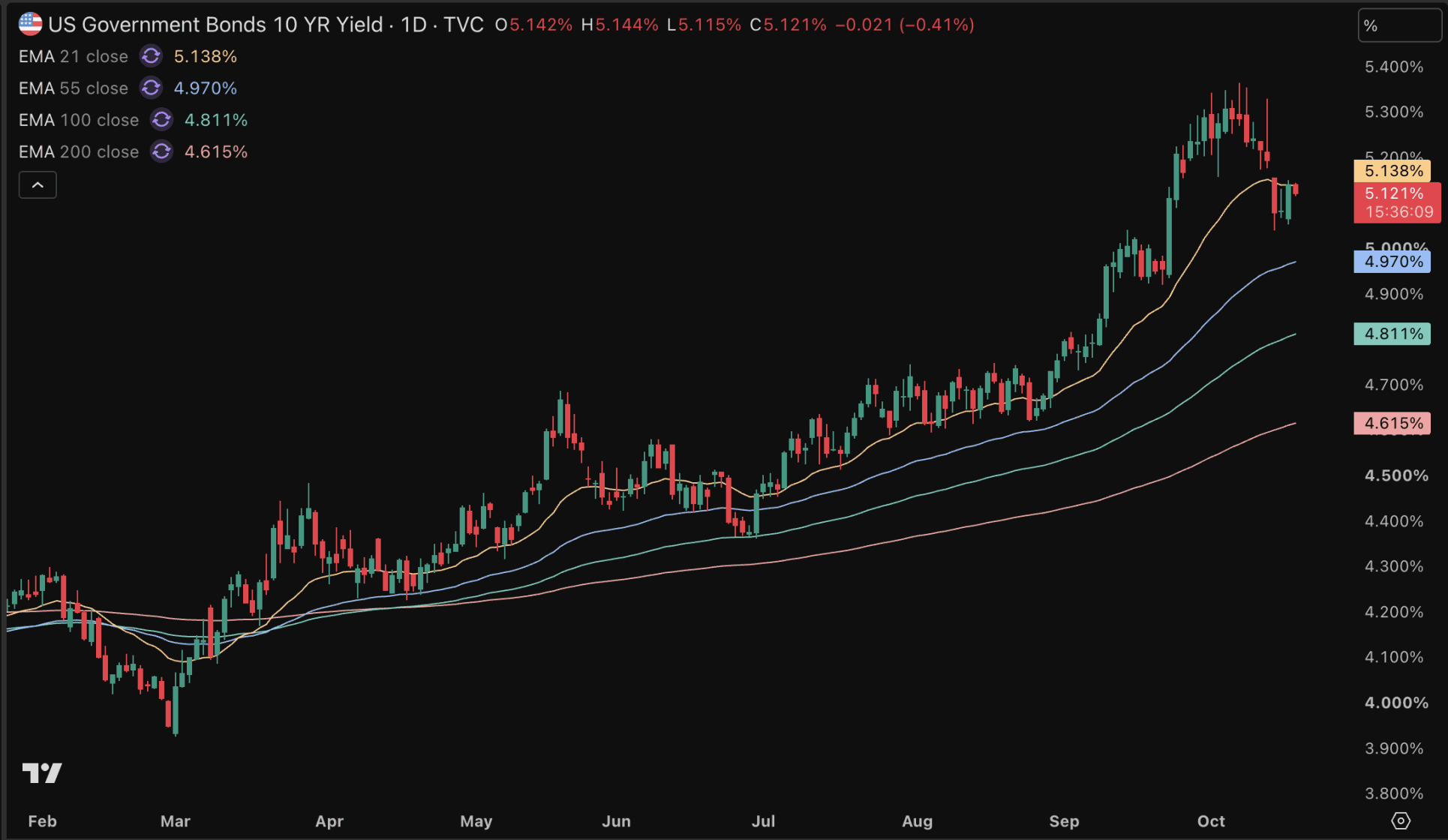Click the Jun label on time axis

(x=616, y=821)
